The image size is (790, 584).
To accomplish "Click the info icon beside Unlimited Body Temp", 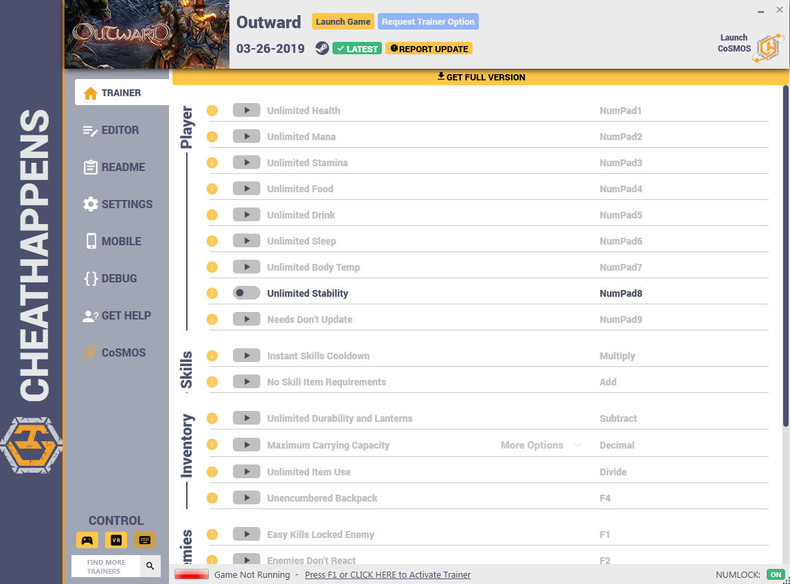I will tap(212, 267).
